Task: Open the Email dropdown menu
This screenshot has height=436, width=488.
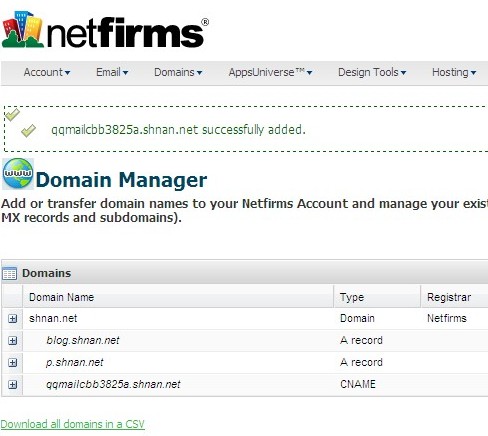Action: 112,72
